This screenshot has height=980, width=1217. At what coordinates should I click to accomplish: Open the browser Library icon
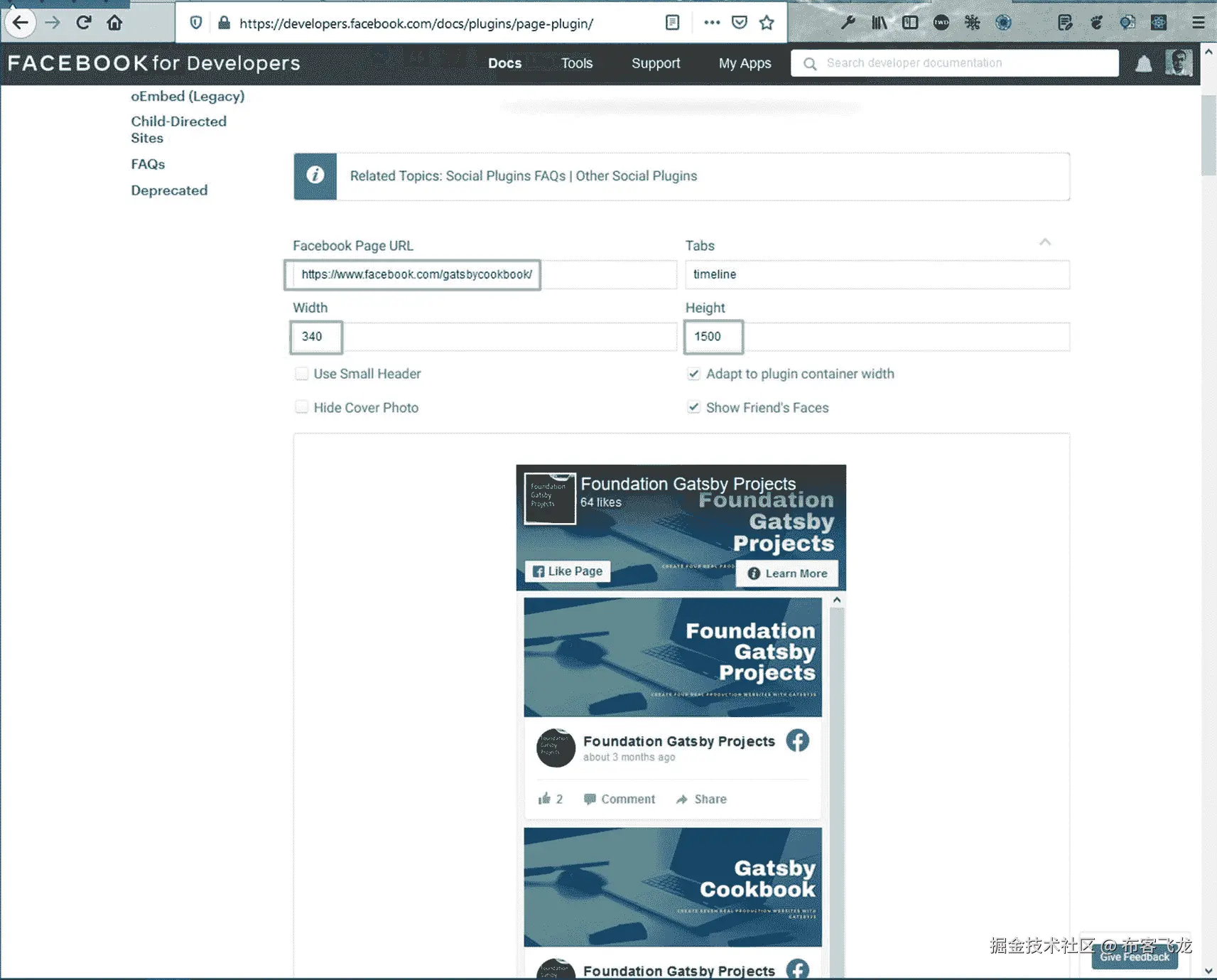879,23
